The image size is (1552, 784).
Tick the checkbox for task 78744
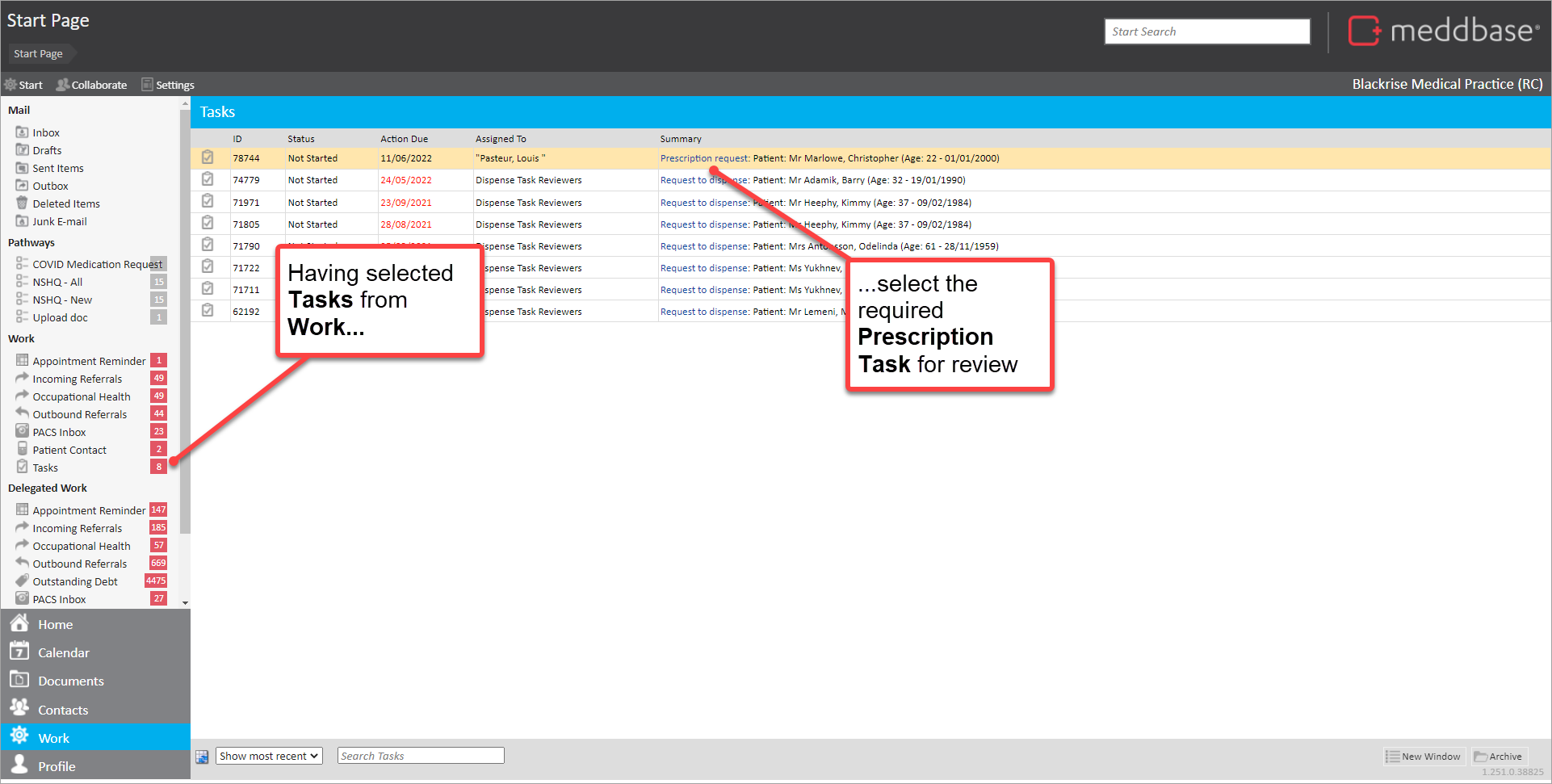(208, 158)
